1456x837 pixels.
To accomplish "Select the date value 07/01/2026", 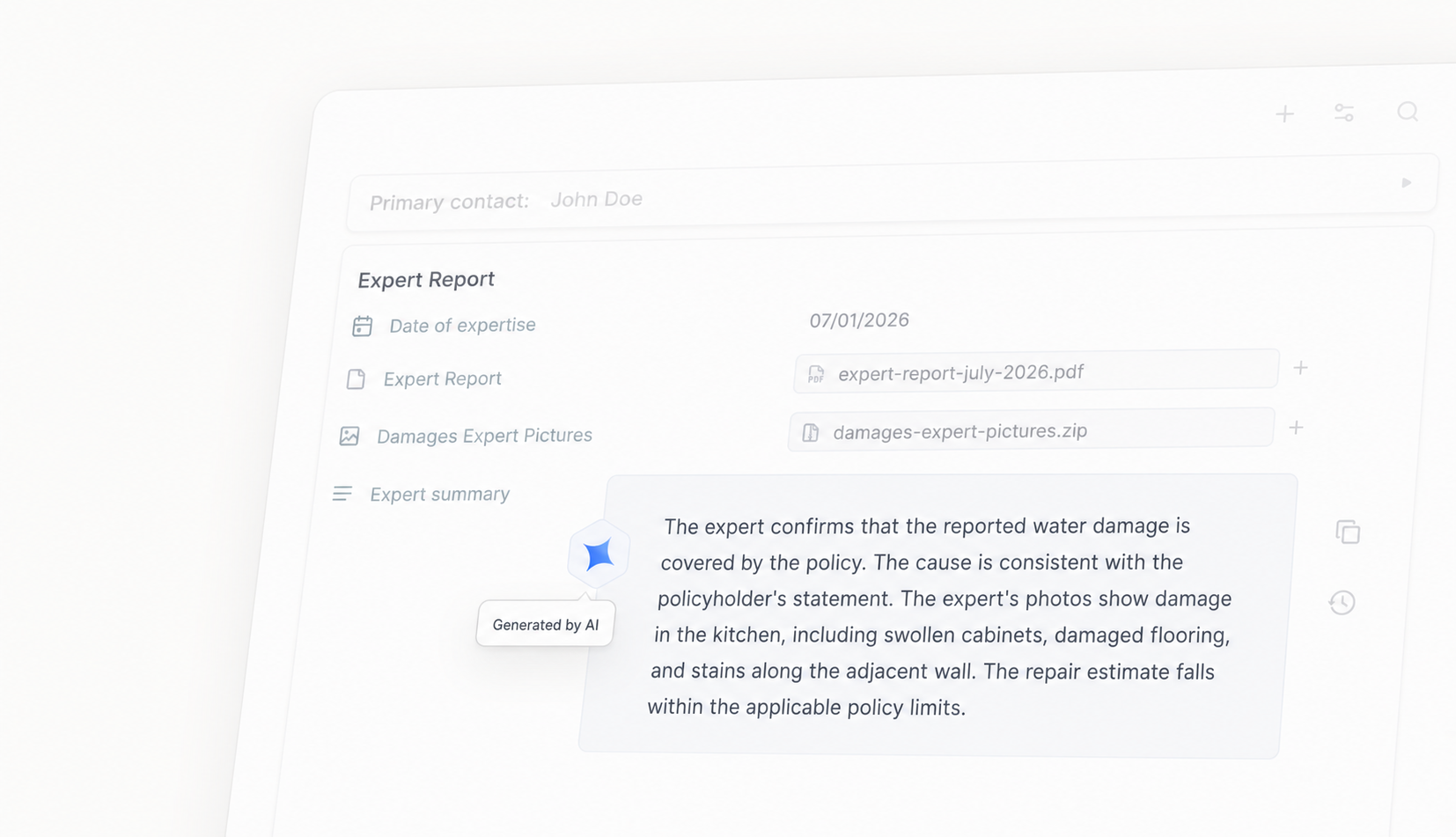I will pyautogui.click(x=859, y=320).
